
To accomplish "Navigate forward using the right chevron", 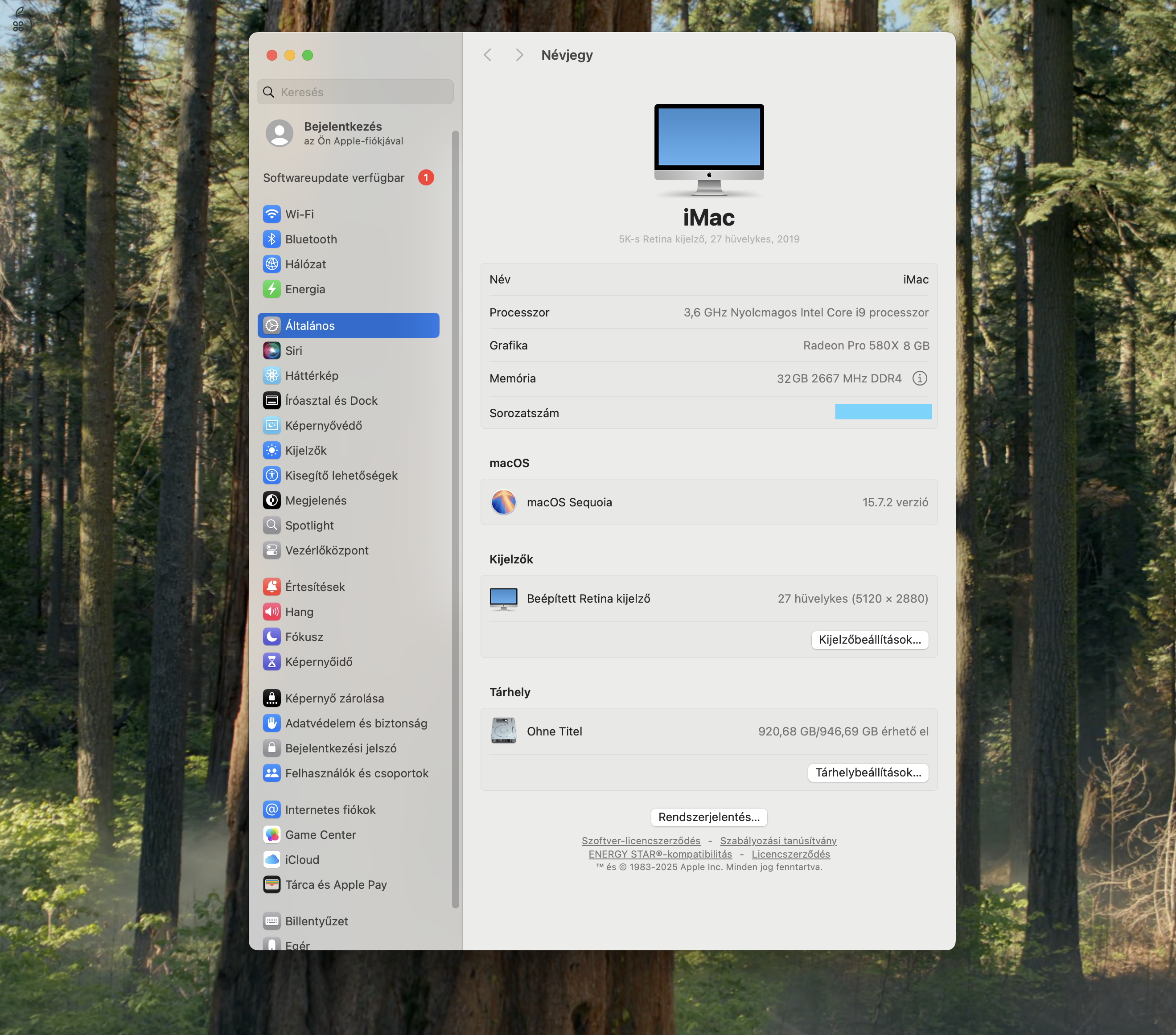I will (519, 55).
